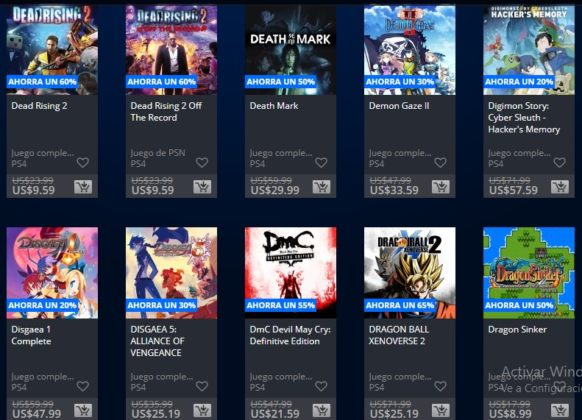The image size is (582, 420).
Task: Add DmC Devil May Cry to cart
Action: coord(321,410)
